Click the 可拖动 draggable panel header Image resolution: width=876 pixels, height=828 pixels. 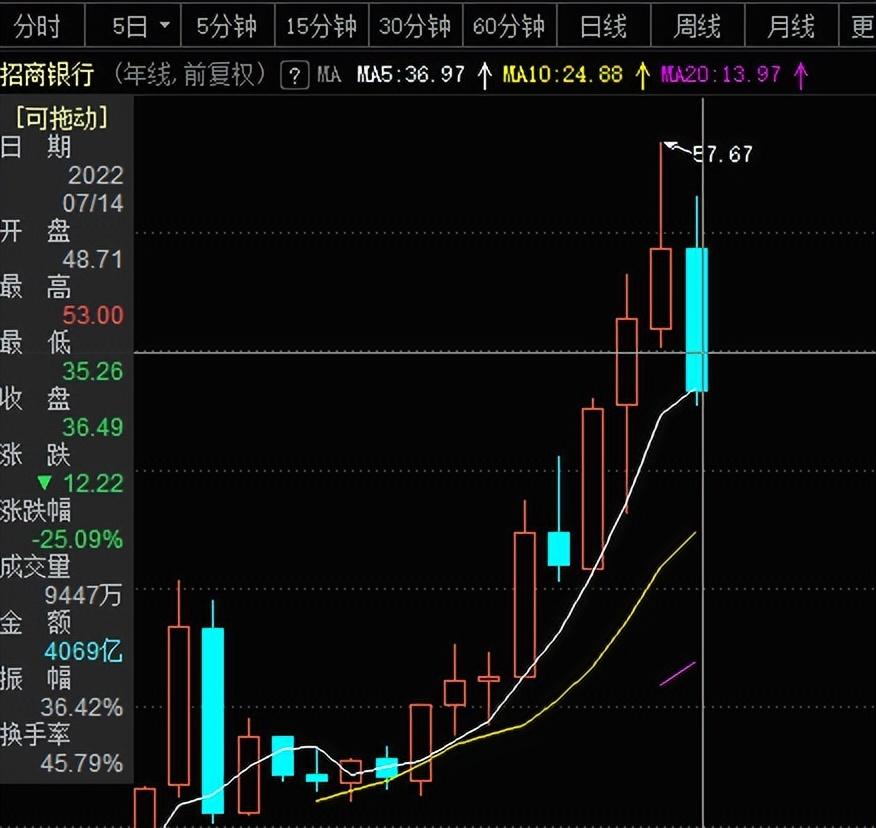click(62, 118)
